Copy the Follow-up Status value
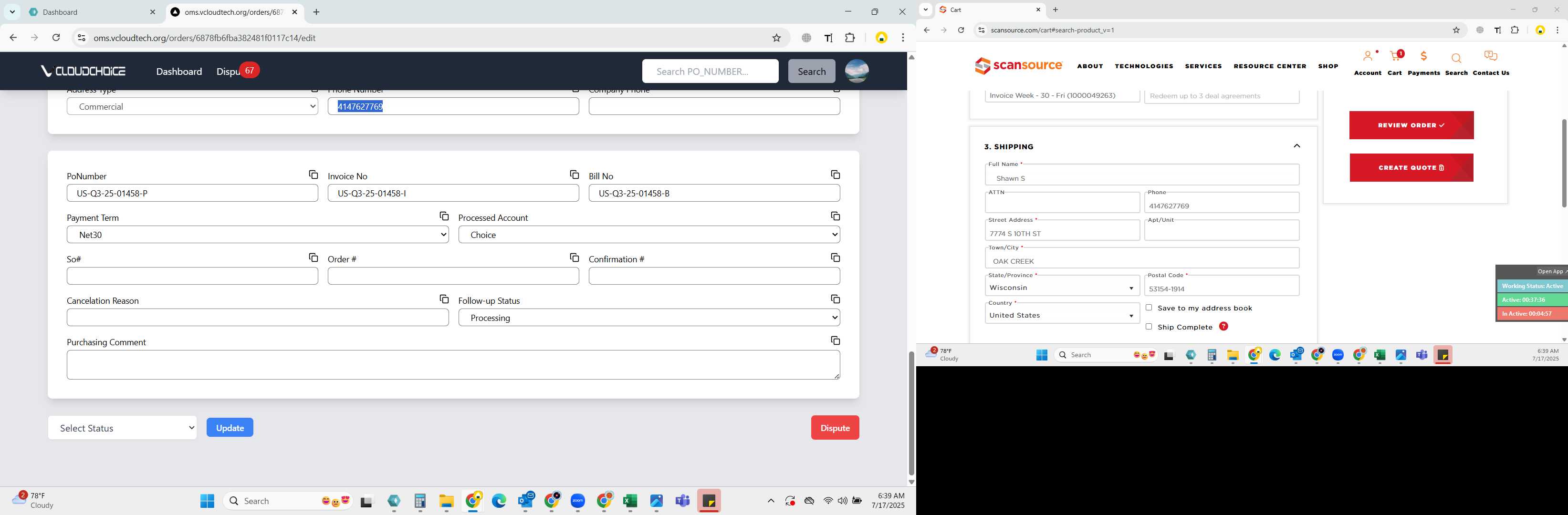 (835, 299)
